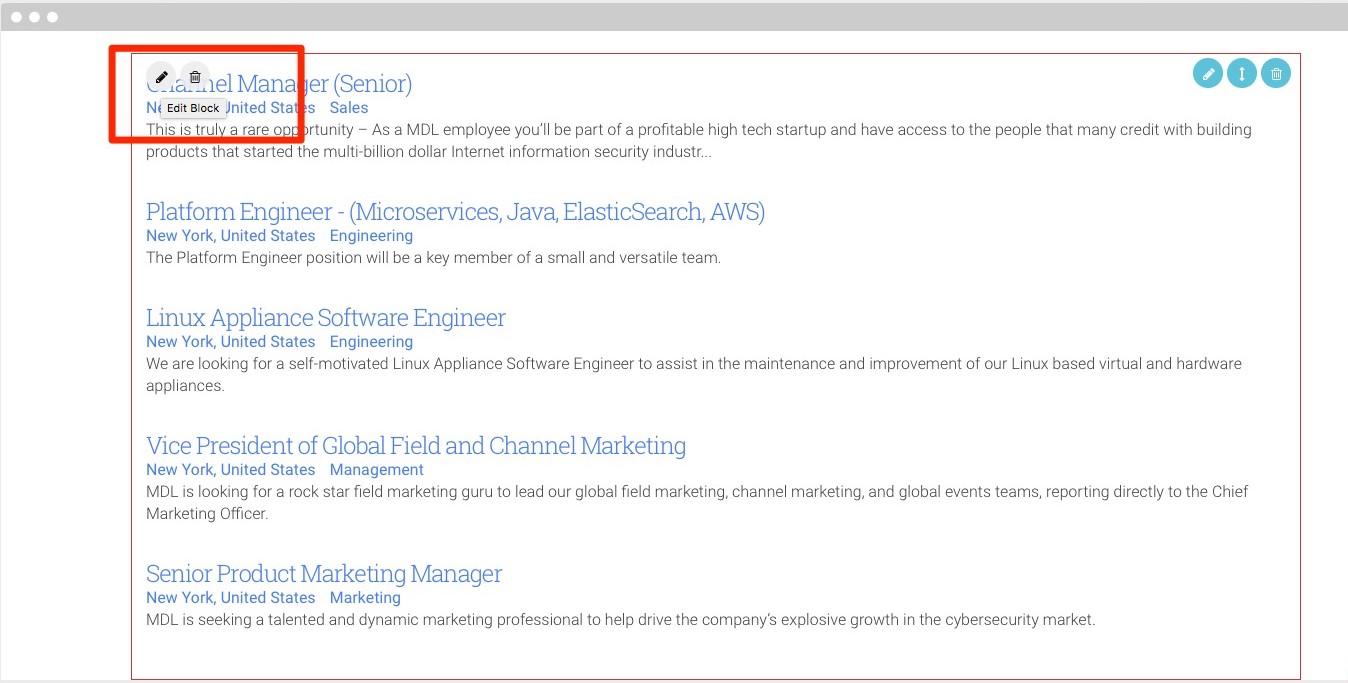Click the small pencil Edit Block icon
This screenshot has height=683, width=1348.
pos(161,77)
